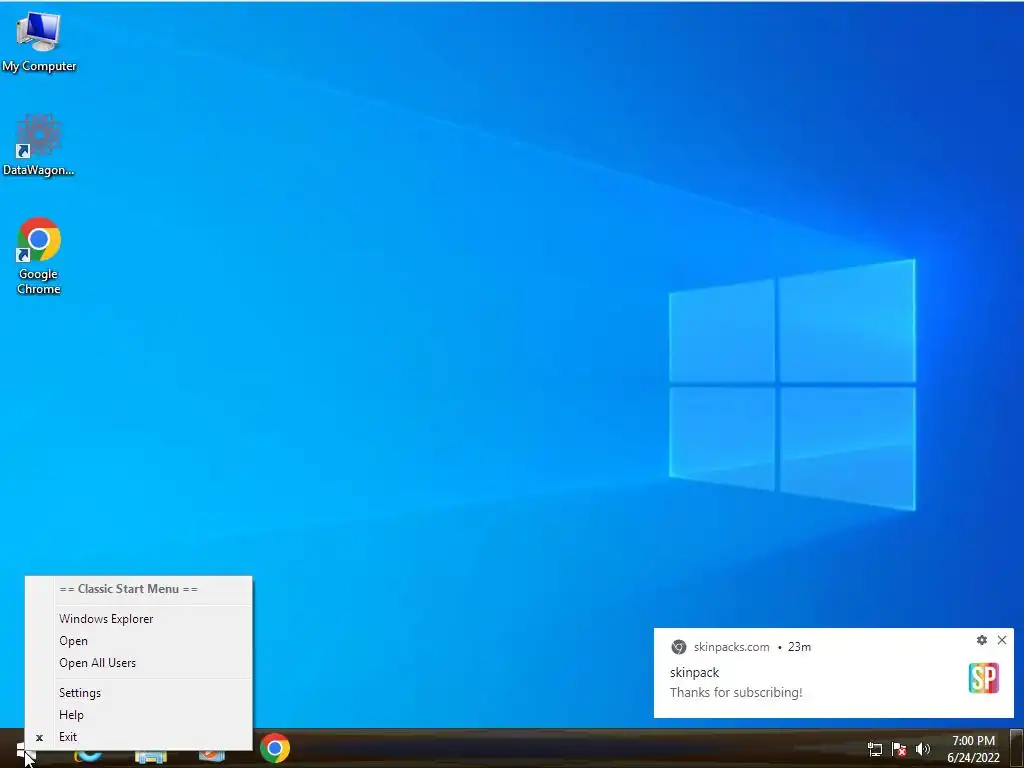Choose Help from the context menu
1024x768 pixels.
[x=138, y=715]
